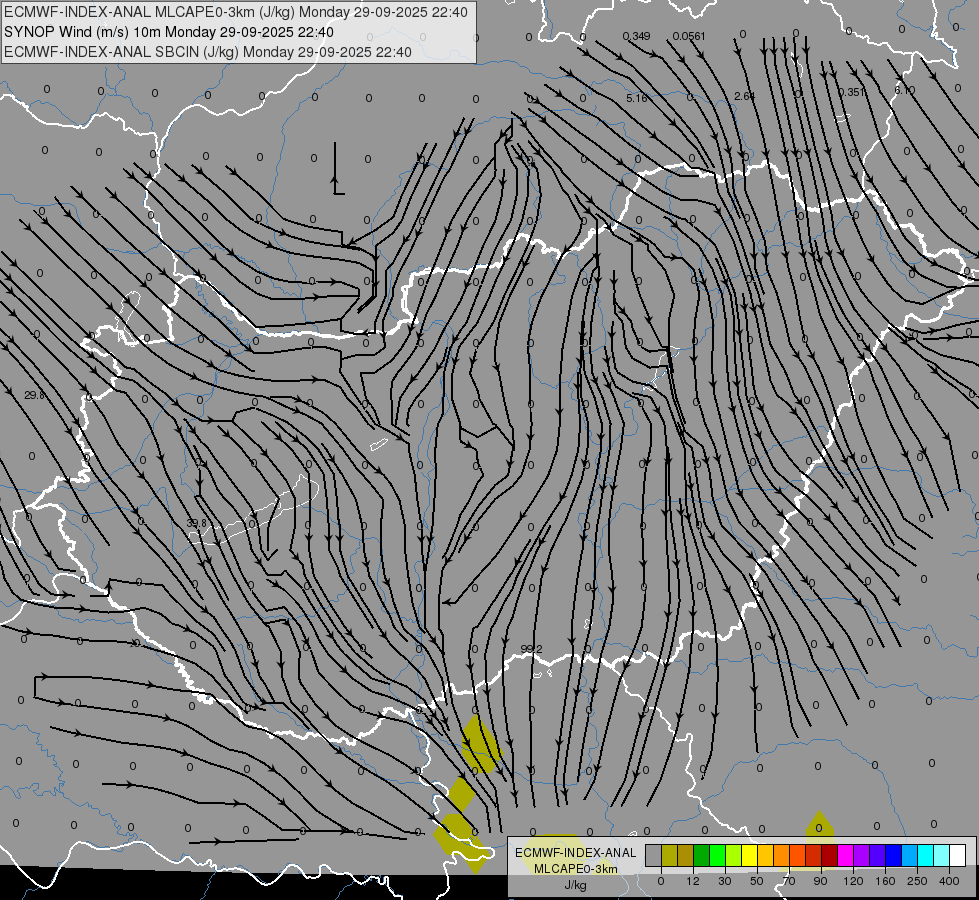Click the 'J/kg' unit label in the legend

tap(576, 885)
